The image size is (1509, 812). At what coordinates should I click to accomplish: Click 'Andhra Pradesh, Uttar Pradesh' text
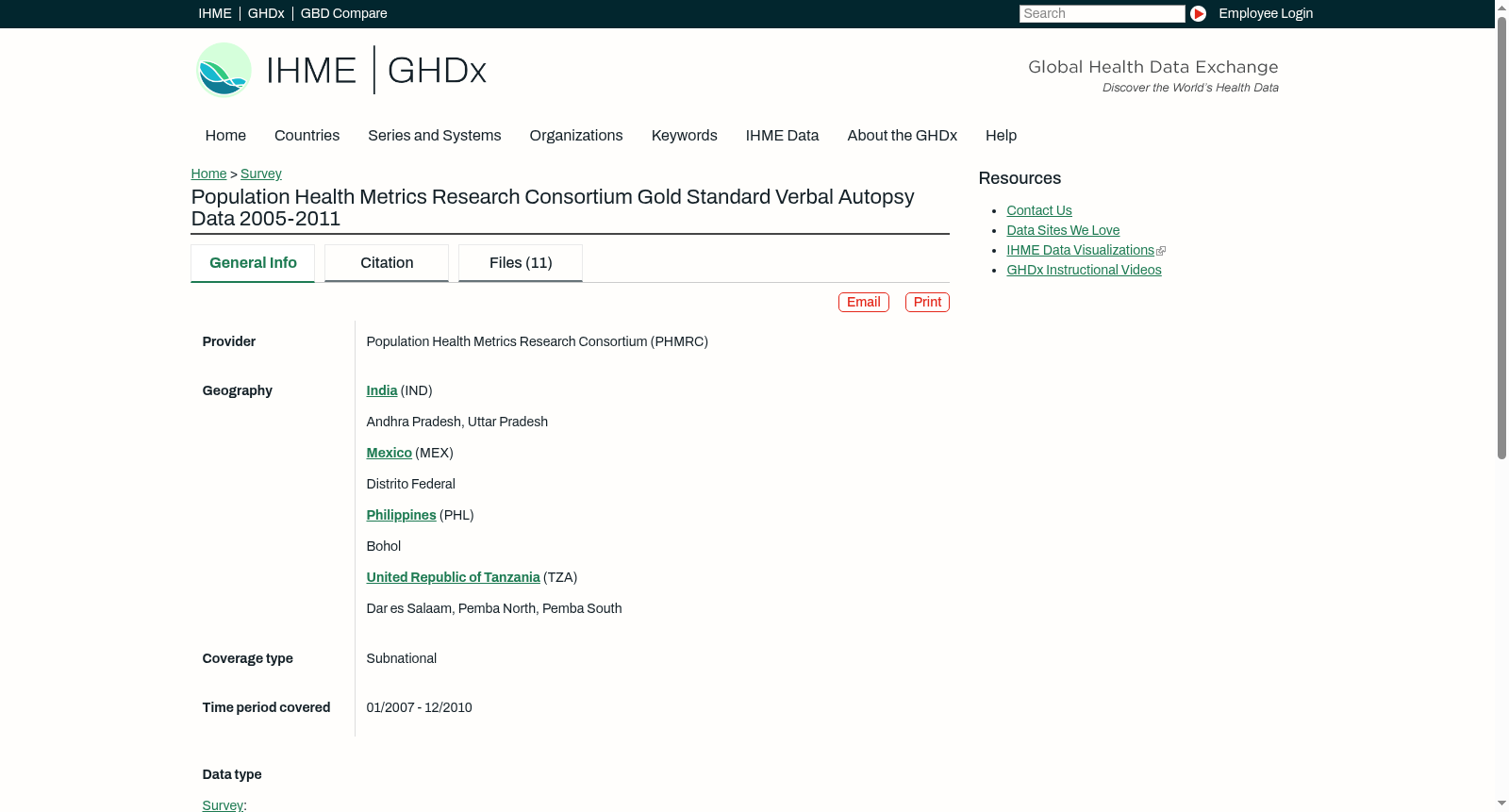(456, 422)
